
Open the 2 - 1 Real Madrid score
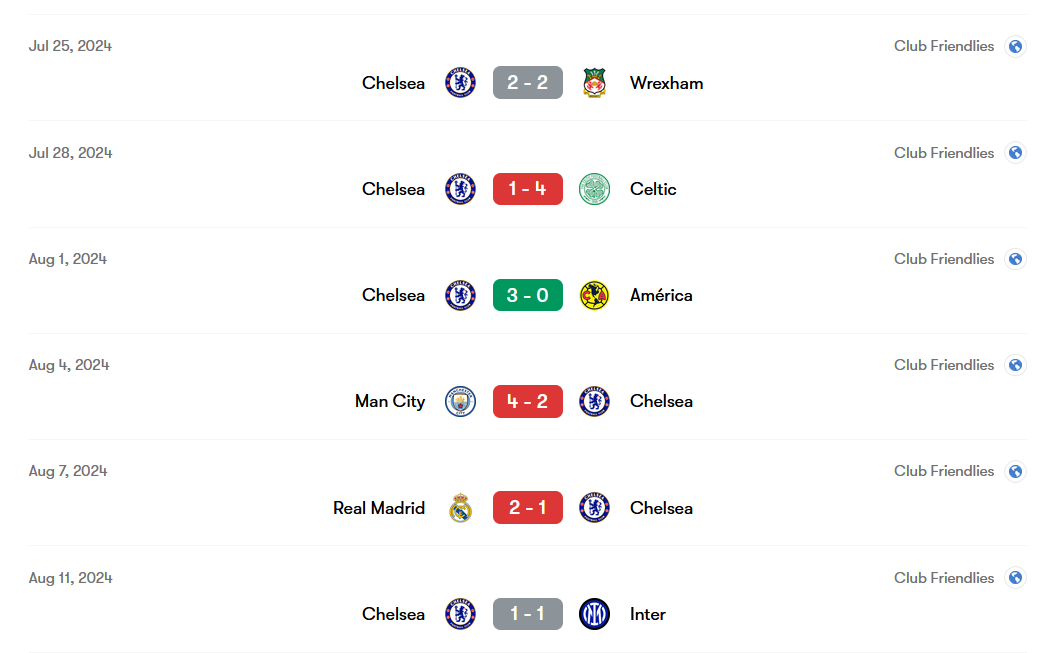(528, 507)
